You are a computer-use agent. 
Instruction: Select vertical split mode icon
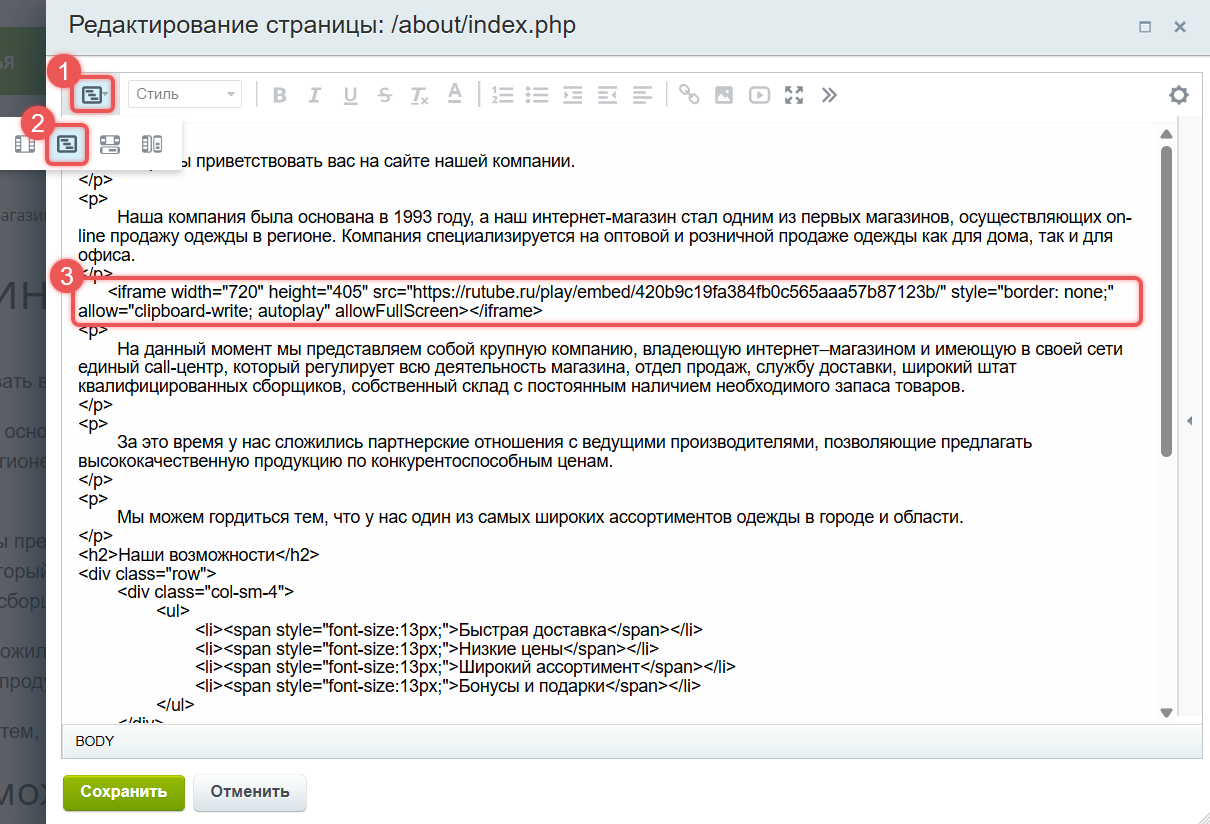pyautogui.click(x=152, y=145)
